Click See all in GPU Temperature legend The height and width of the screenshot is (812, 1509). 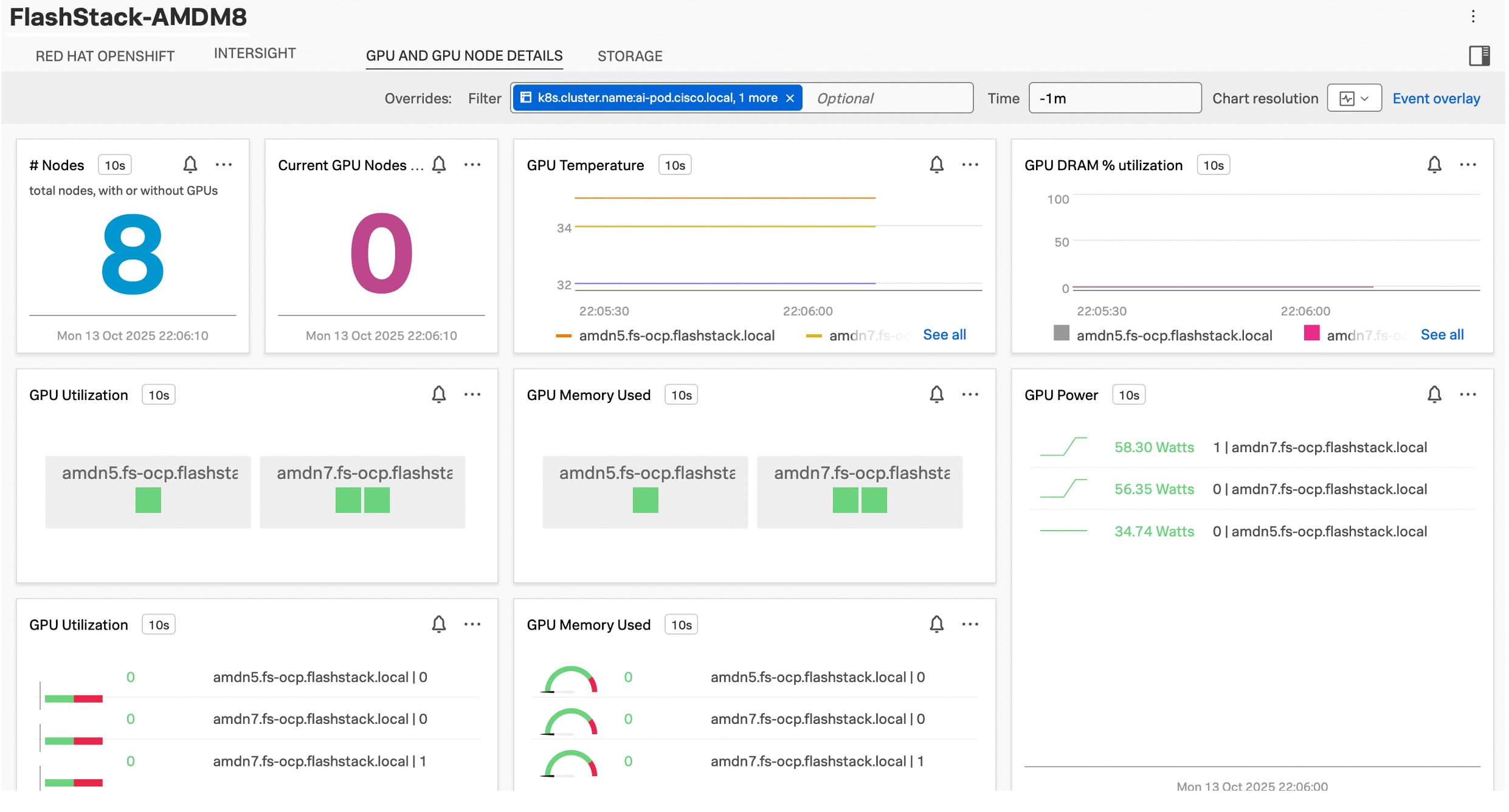coord(944,335)
